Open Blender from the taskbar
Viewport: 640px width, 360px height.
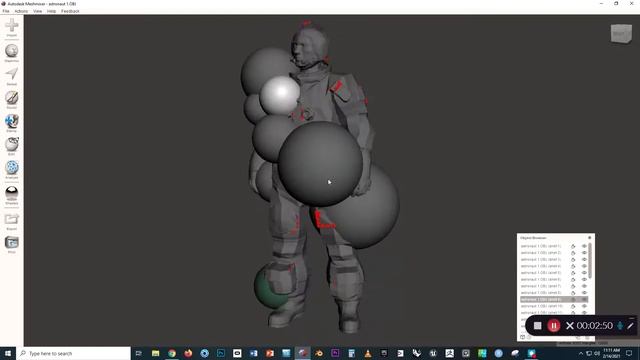click(x=319, y=353)
